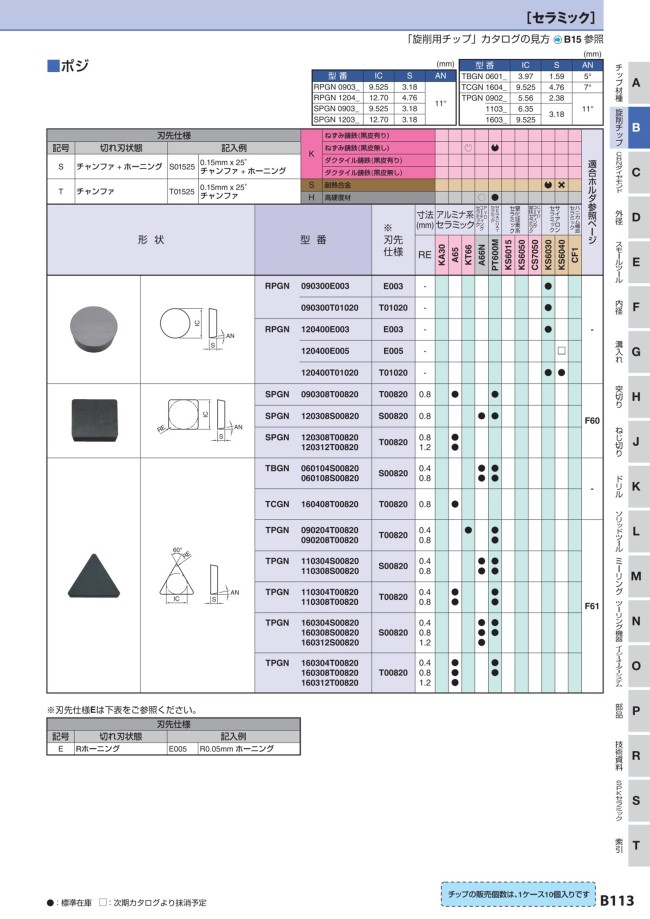Click the X mark in the S 耐熱合金 row
This screenshot has width=650, height=919.
[x=561, y=185]
